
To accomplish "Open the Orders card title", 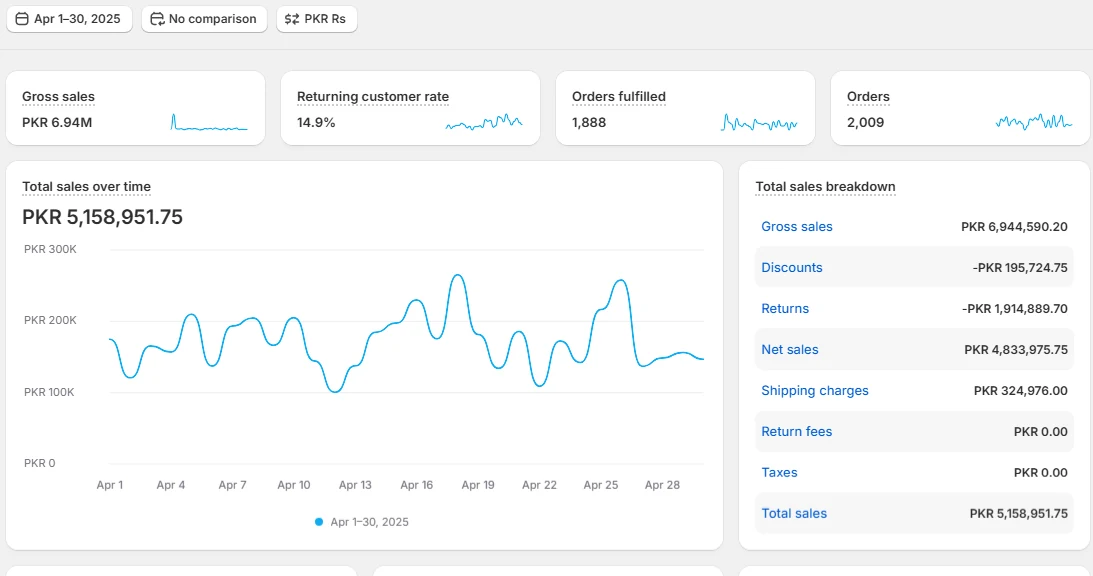I will 868,97.
